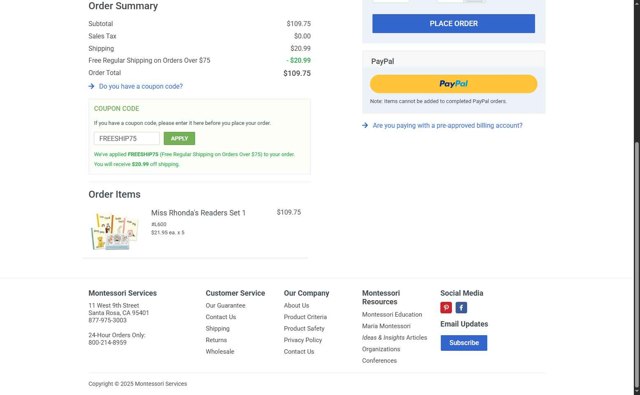This screenshot has width=640, height=395.
Task: Open the Ideas & Insights Articles link
Action: [394, 337]
